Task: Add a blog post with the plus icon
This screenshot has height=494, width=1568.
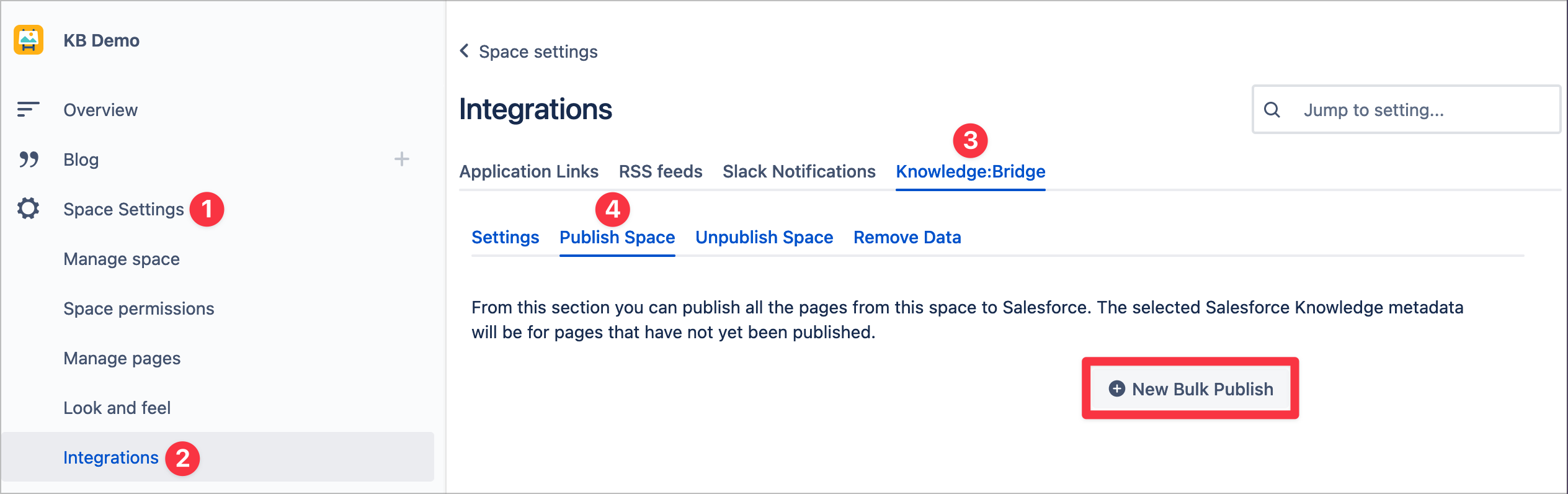Action: pyautogui.click(x=402, y=159)
